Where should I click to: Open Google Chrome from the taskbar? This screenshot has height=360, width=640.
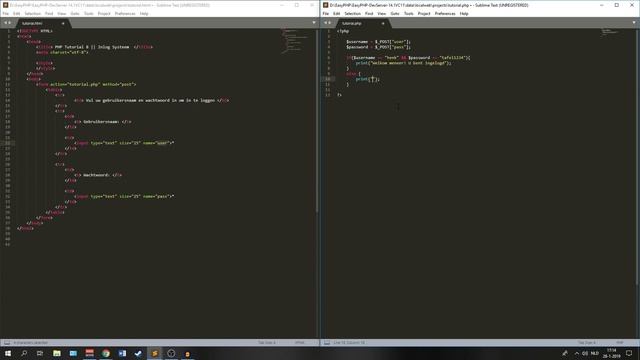pyautogui.click(x=106, y=353)
